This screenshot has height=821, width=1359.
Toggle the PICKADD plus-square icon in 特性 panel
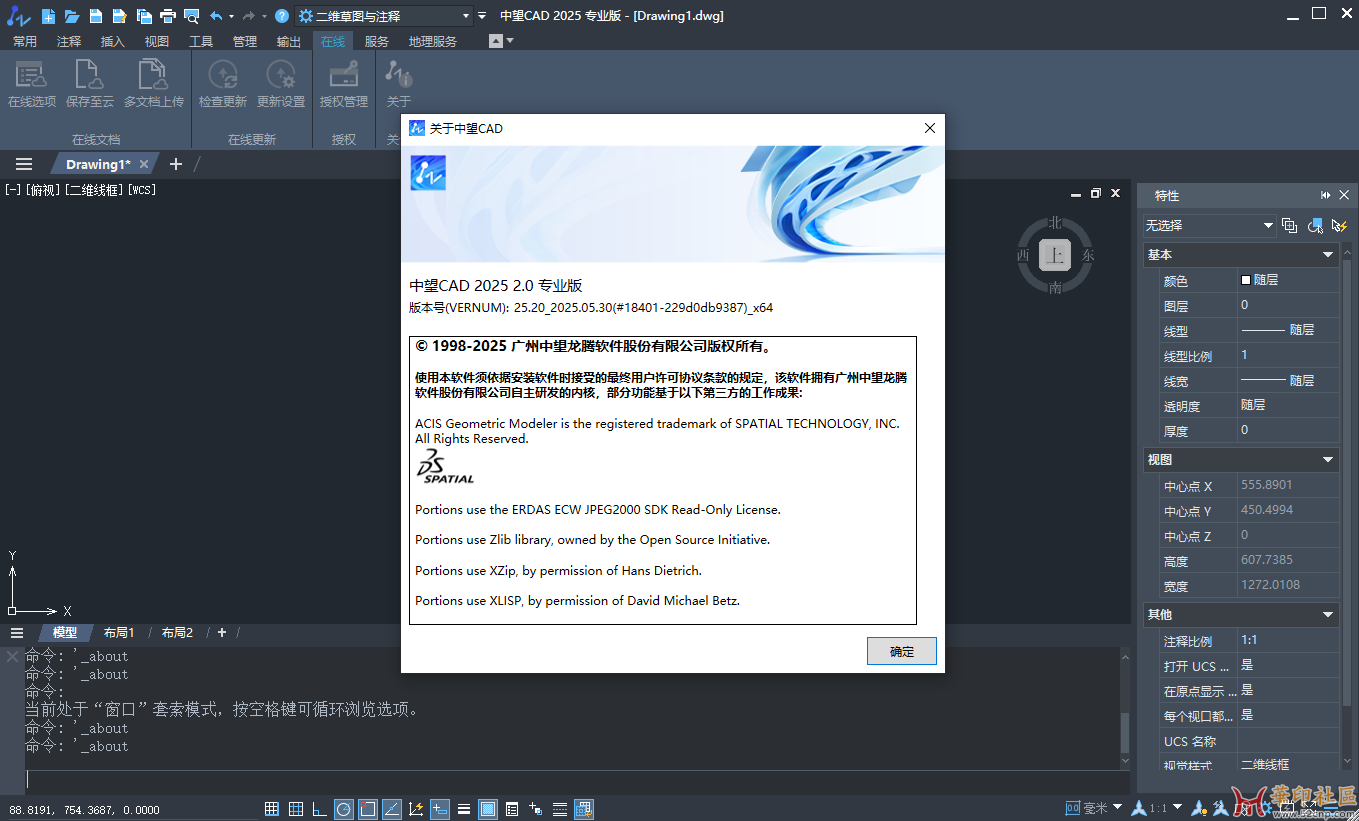1290,226
